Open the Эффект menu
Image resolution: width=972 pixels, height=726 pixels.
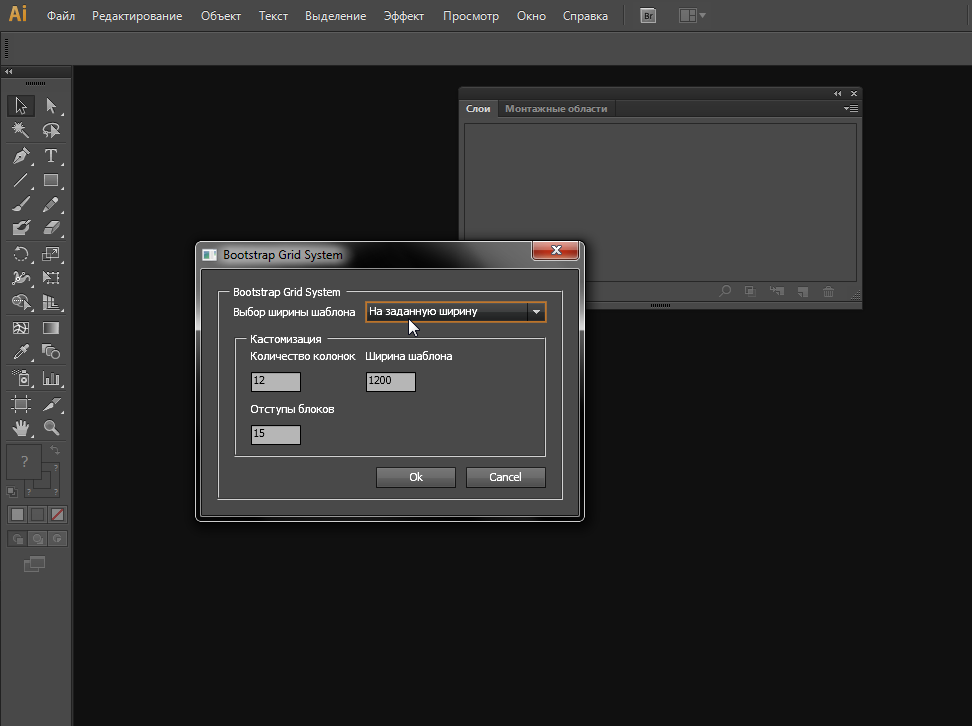[x=404, y=15]
